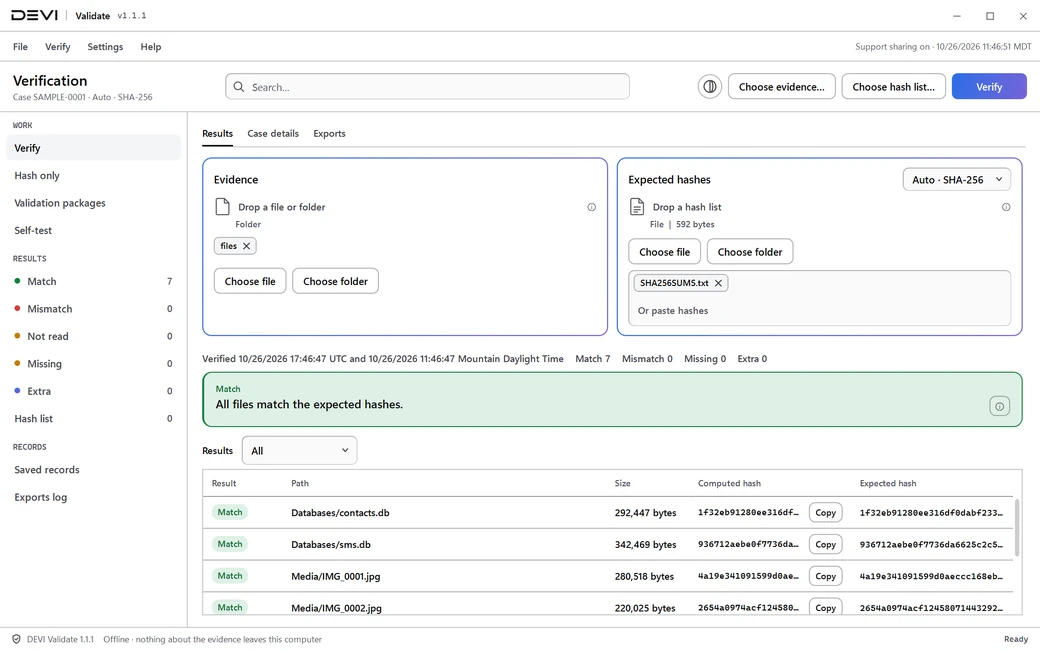Select the Media/IMG_0001.jpg path cell
This screenshot has height=650, width=1040.
click(336, 576)
